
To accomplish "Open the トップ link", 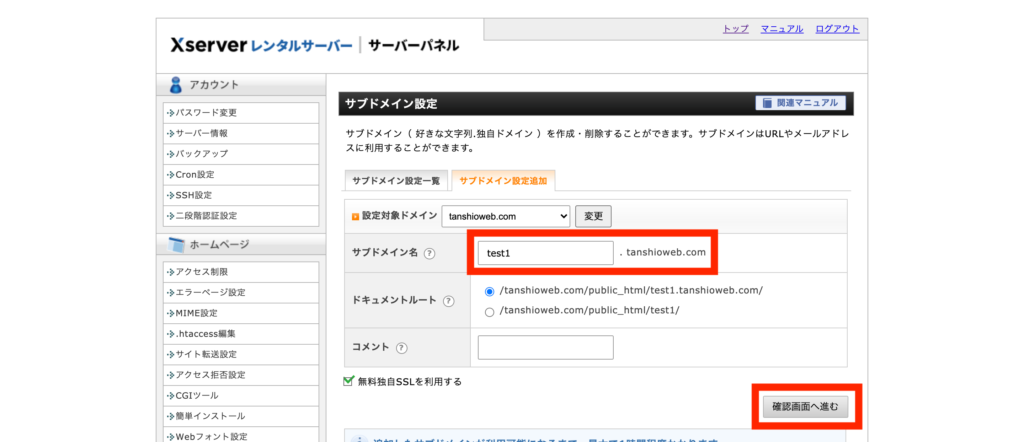I will tap(735, 29).
